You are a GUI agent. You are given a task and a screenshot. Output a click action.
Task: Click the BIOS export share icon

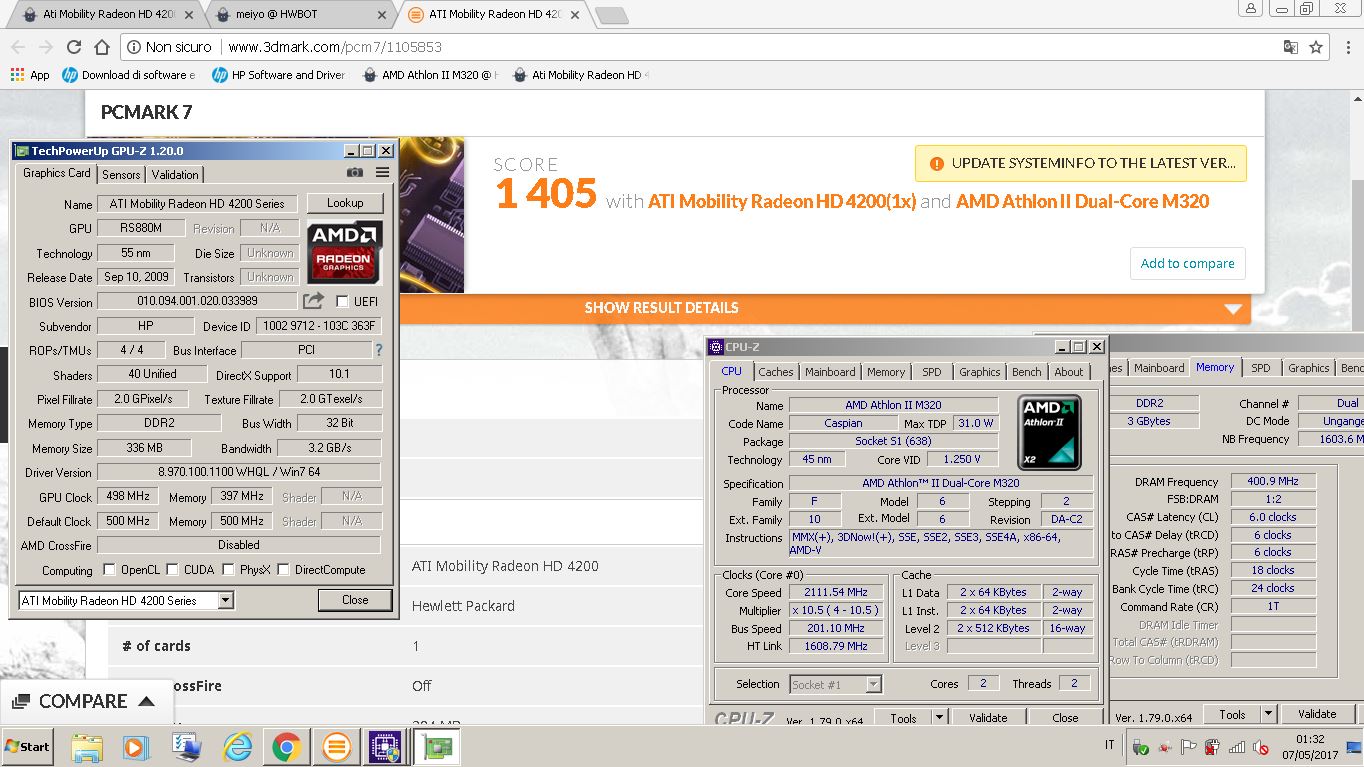pos(313,301)
